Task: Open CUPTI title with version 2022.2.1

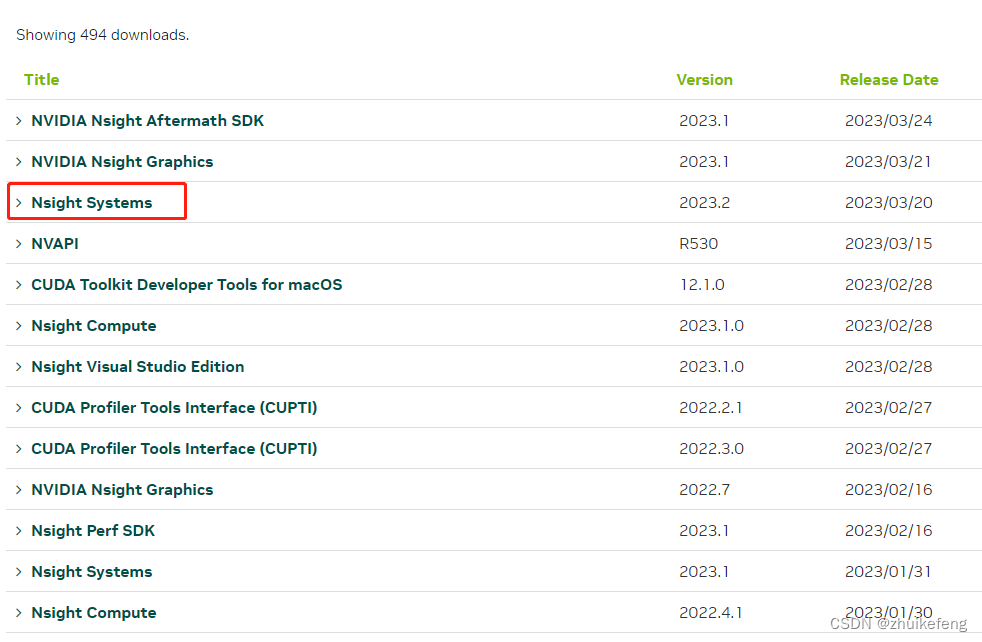Action: coord(174,408)
